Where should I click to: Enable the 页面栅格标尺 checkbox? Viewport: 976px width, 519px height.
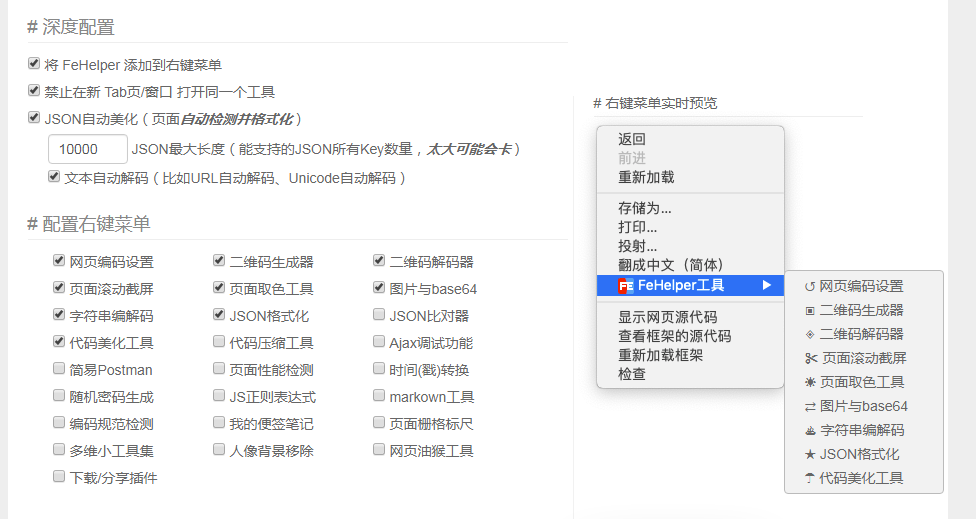[379, 423]
